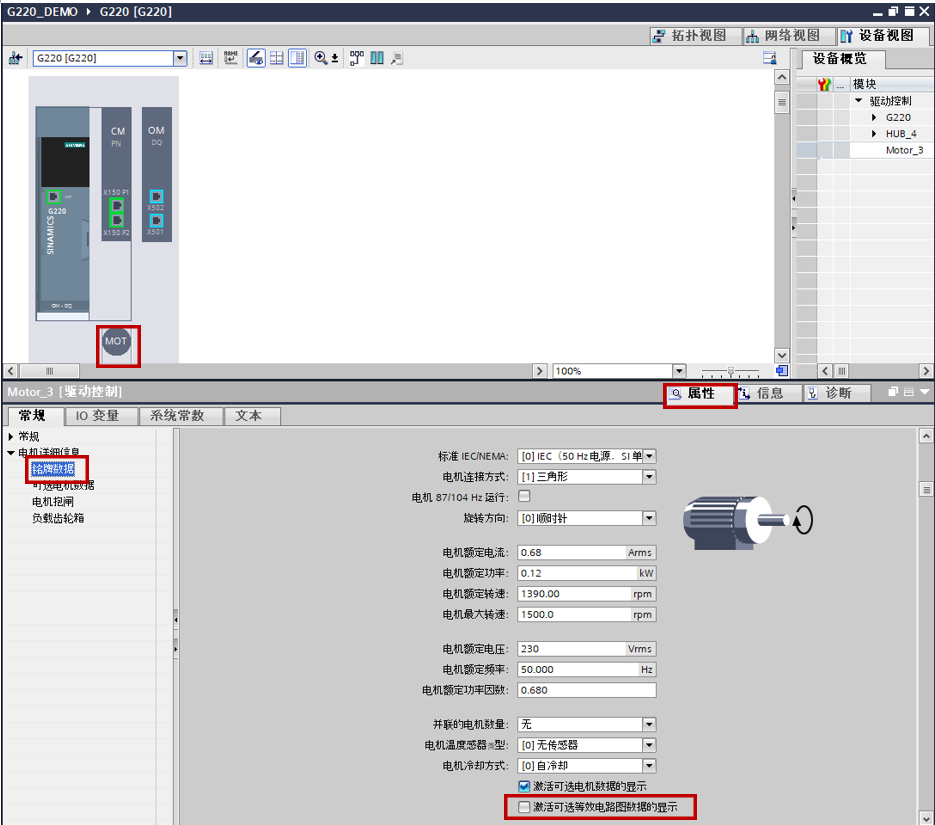The width and height of the screenshot is (935, 825).
Task: Enable the motor 87/104 Hz operation checkbox
Action: click(525, 497)
